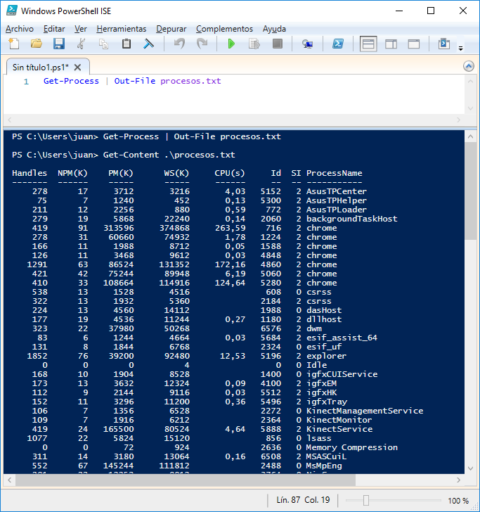Open the Archivo menu
Image resolution: width=480 pixels, height=512 pixels.
pyautogui.click(x=20, y=29)
